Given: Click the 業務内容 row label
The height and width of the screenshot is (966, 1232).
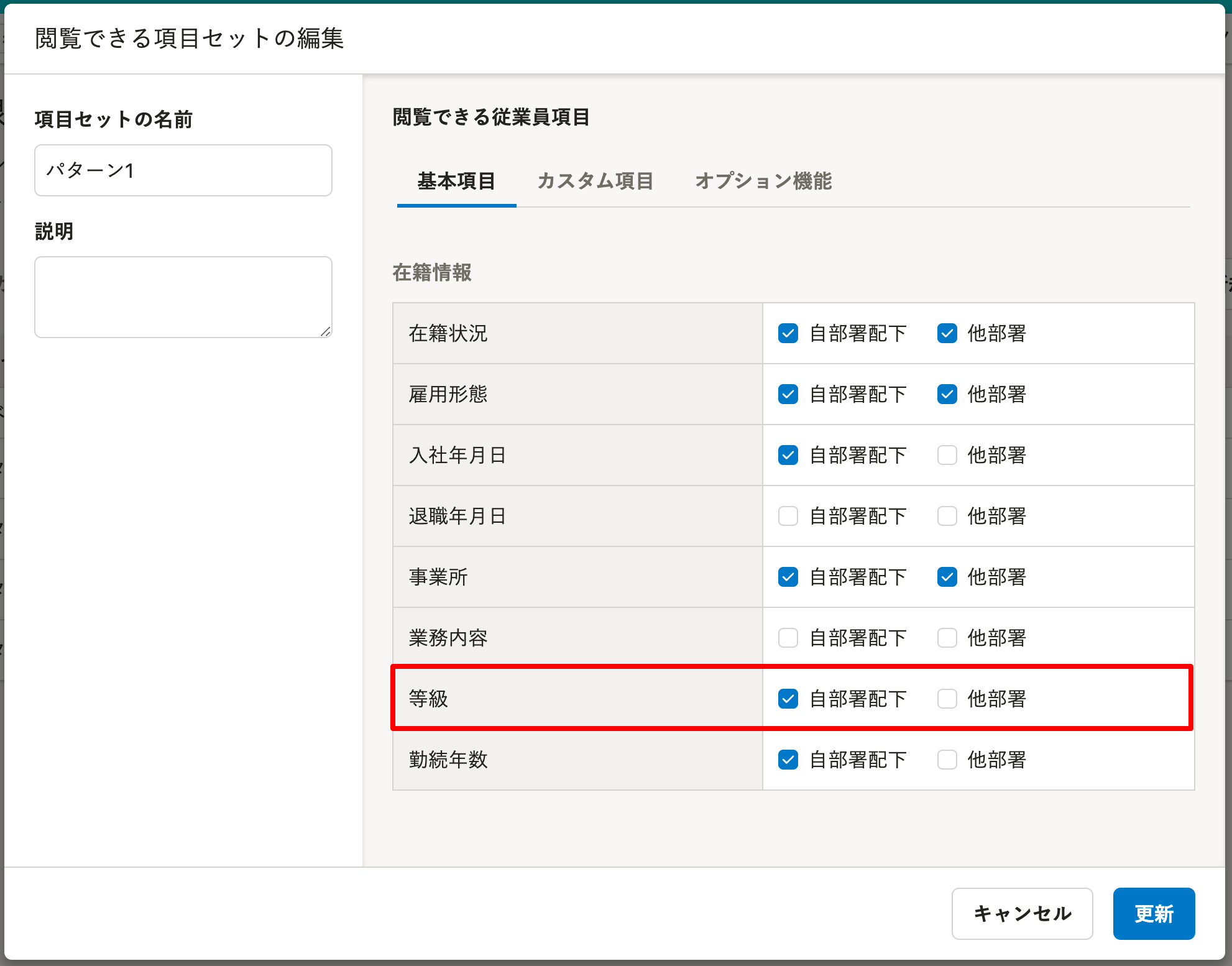Looking at the screenshot, I should pos(448,638).
